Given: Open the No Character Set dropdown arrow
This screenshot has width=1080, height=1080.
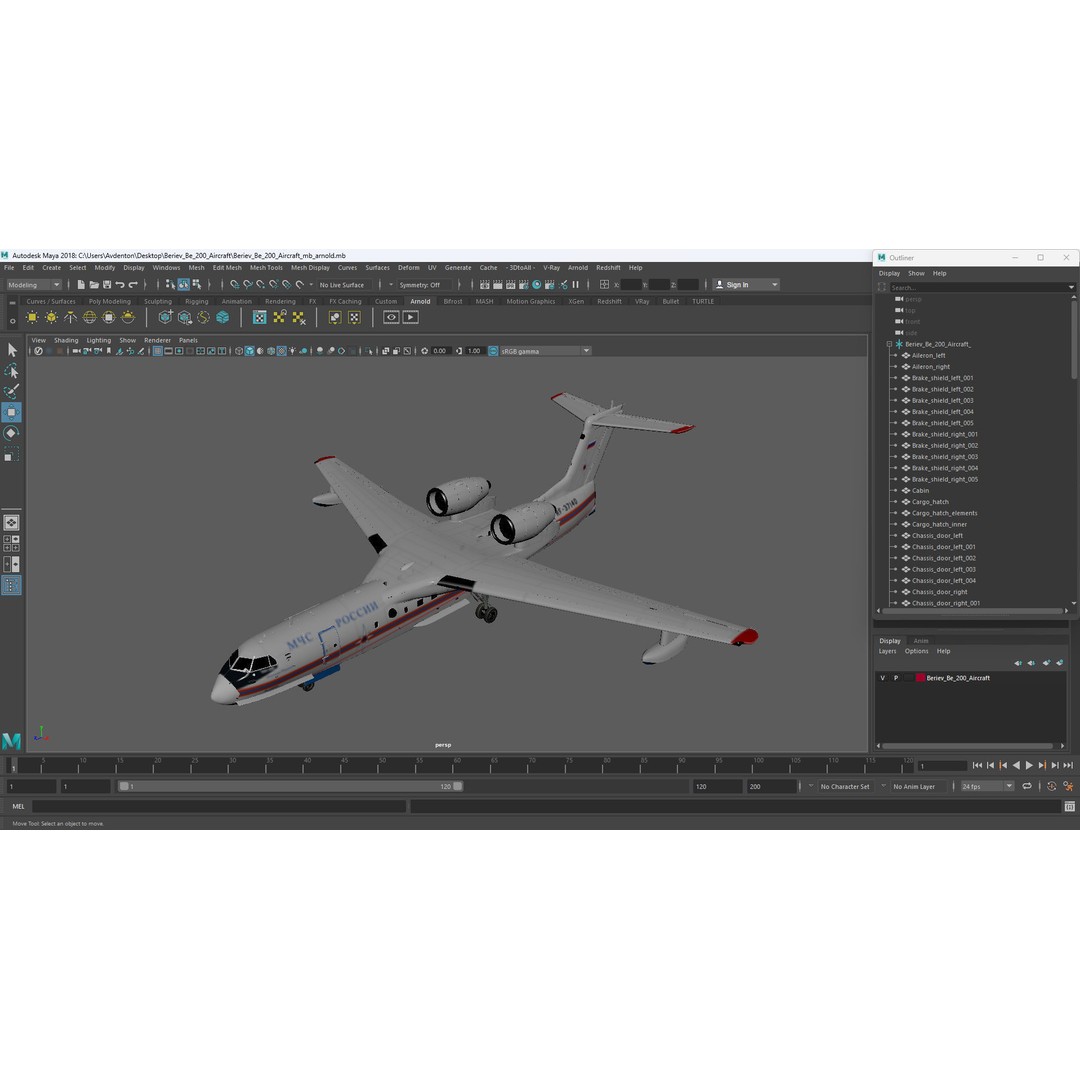Looking at the screenshot, I should point(811,786).
